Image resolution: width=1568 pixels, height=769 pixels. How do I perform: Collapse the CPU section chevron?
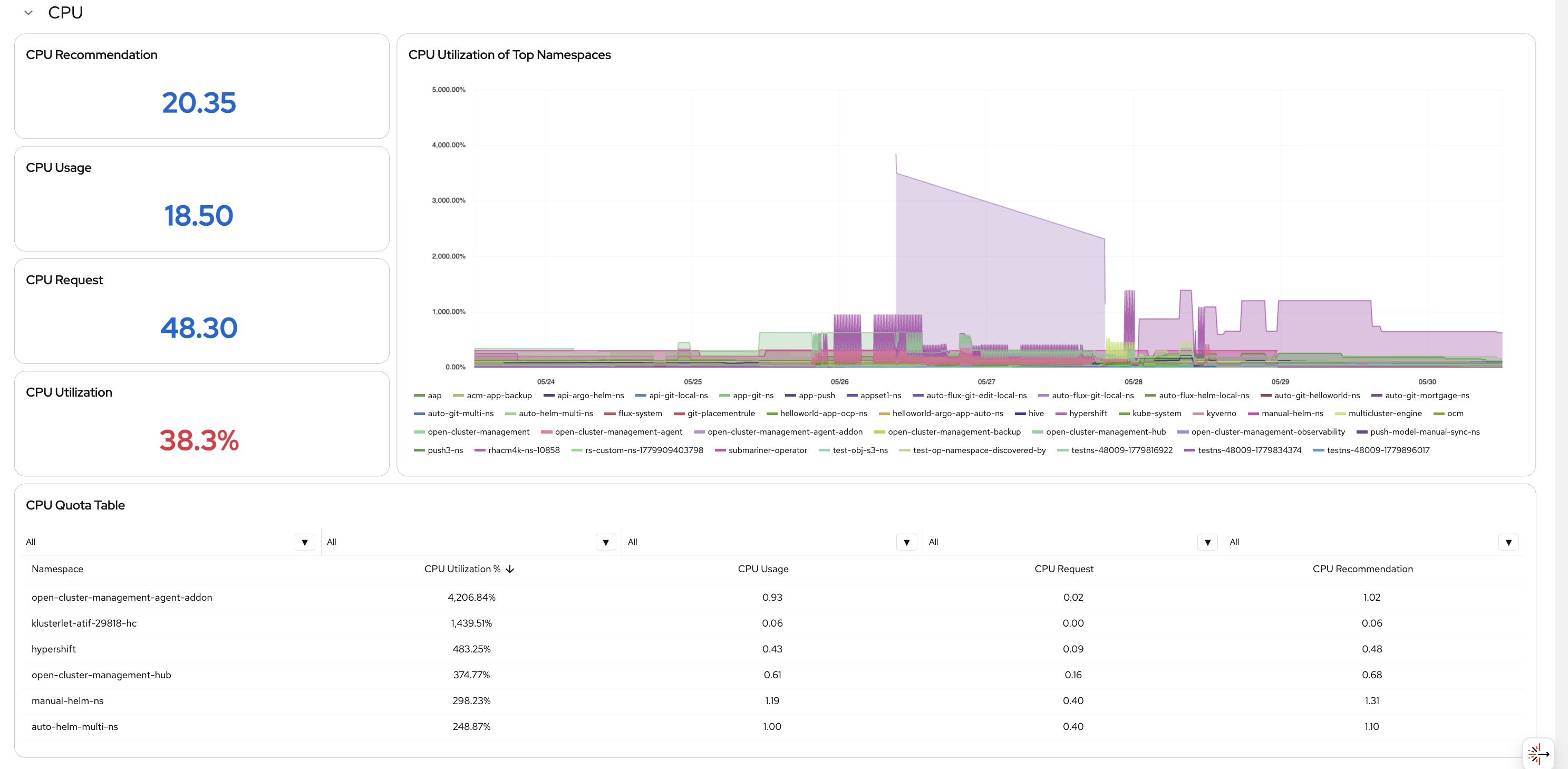[28, 13]
